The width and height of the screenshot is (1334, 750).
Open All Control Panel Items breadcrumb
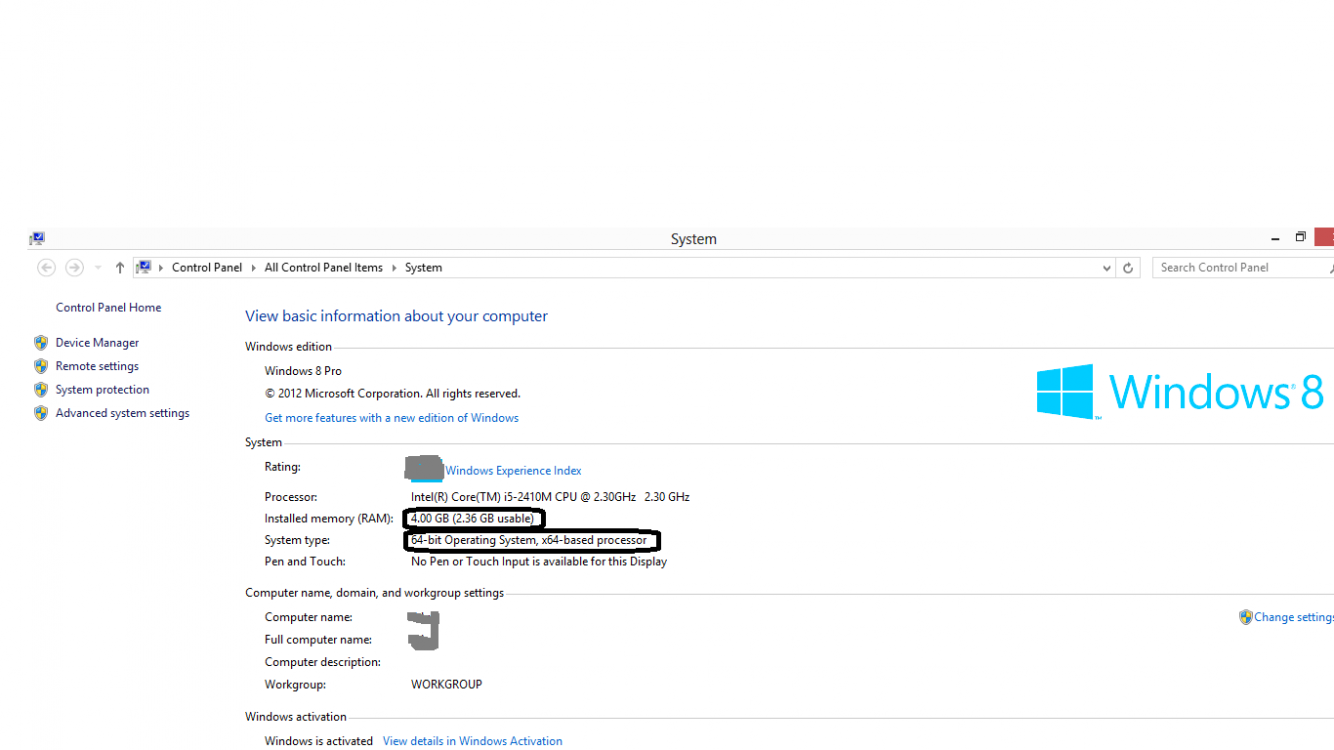(324, 268)
